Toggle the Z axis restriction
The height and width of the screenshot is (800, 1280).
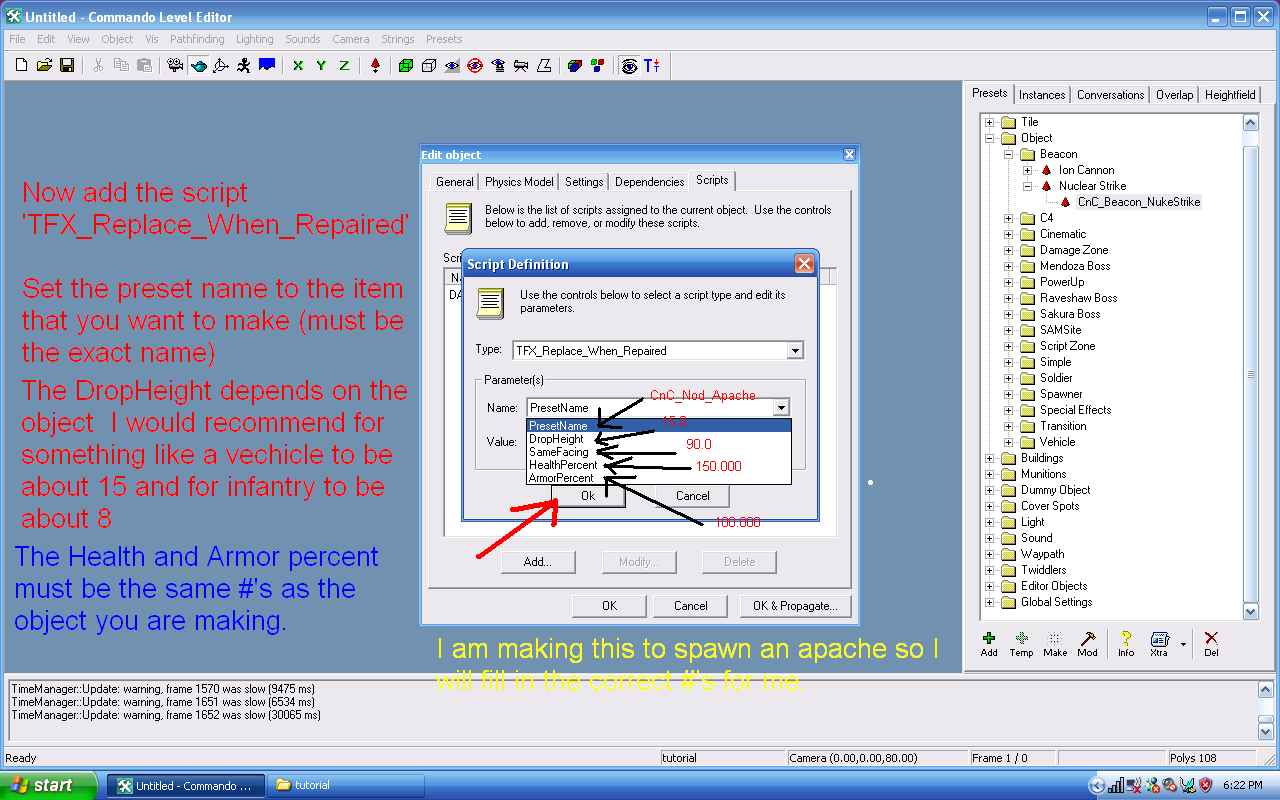click(x=344, y=65)
